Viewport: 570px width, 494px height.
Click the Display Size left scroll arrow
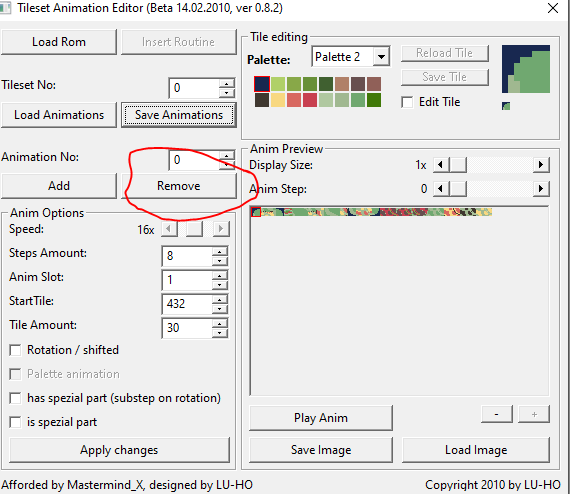(x=441, y=165)
